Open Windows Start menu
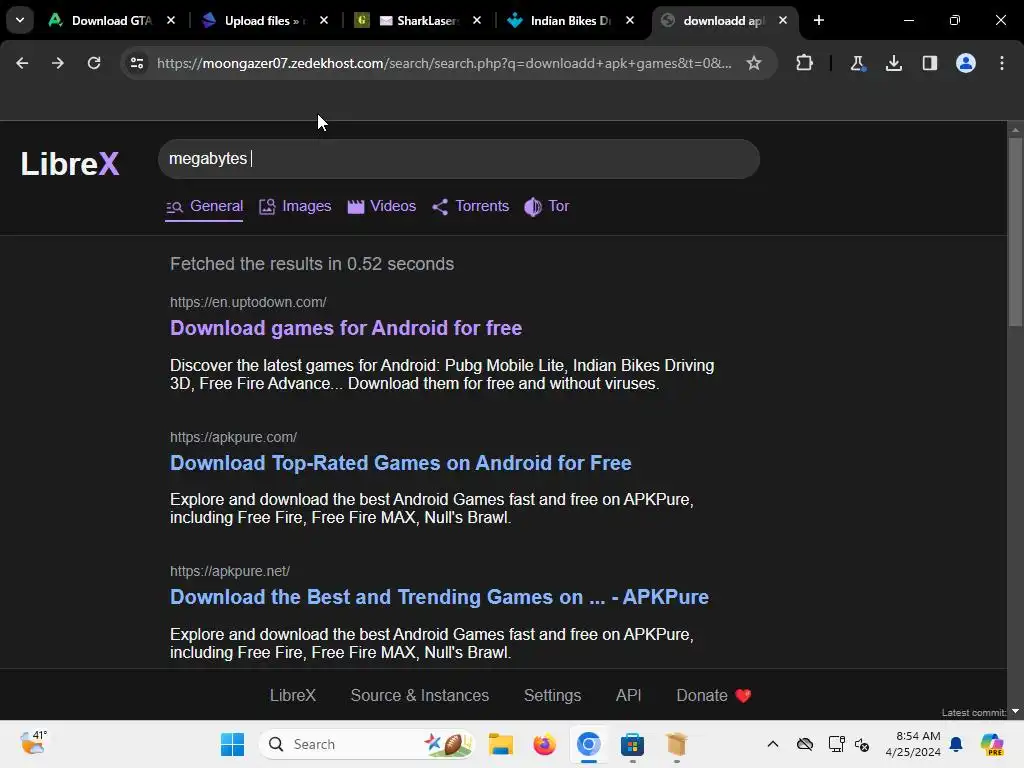Screen dimensions: 1024x768 pos(232,744)
